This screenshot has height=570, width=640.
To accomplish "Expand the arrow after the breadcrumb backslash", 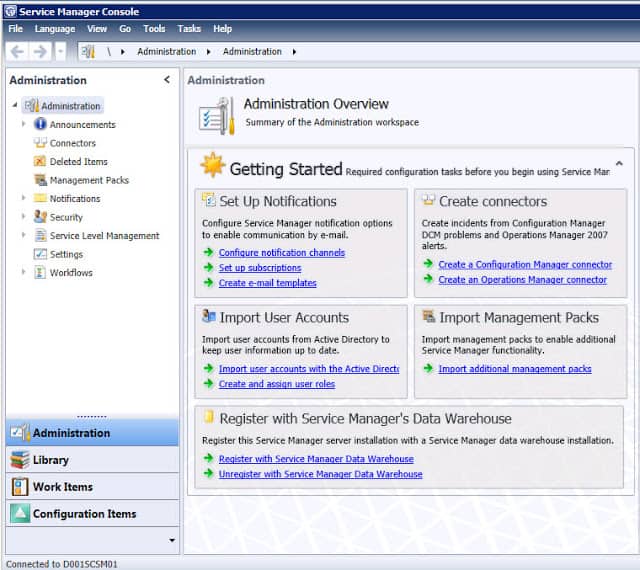I will [x=122, y=52].
